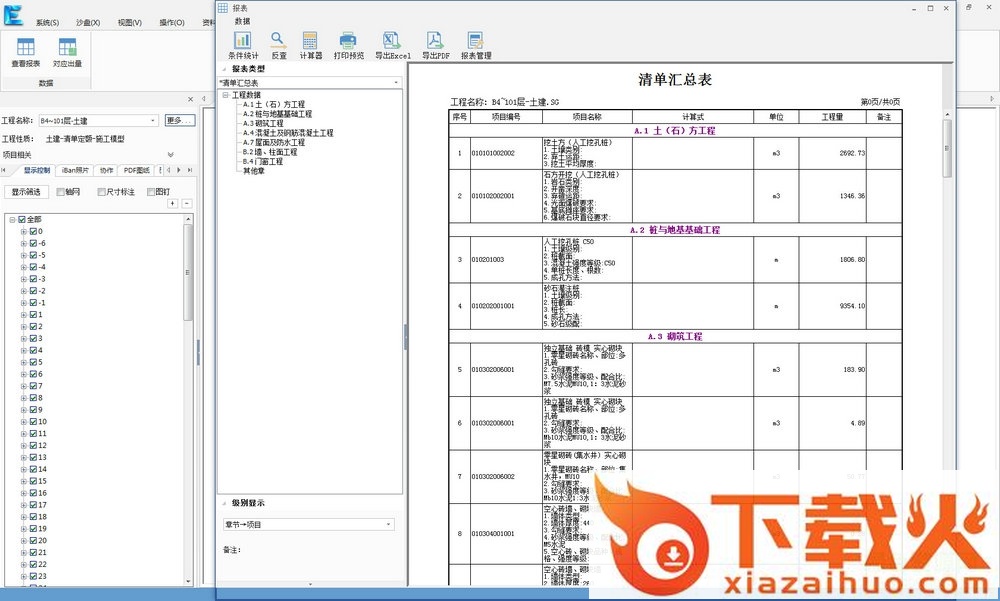Viewport: 1000px width, 601px height.
Task: Switch to the iBan照片 tab
Action: coord(75,171)
